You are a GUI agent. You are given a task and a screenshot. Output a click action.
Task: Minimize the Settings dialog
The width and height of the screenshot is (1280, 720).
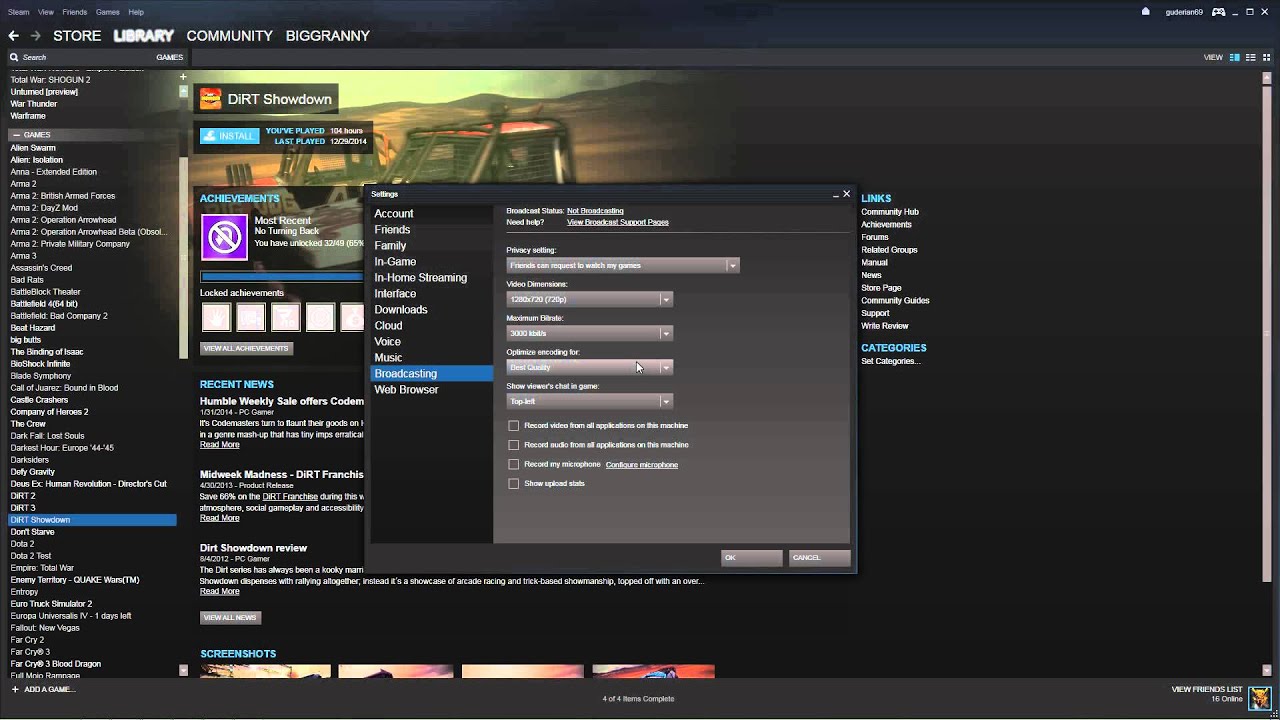point(835,195)
